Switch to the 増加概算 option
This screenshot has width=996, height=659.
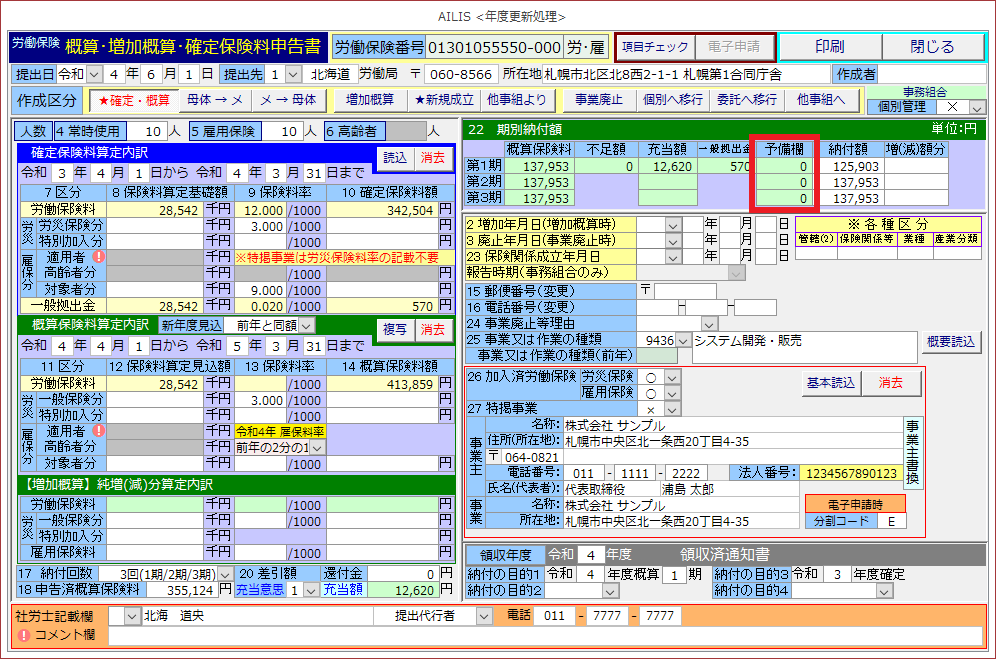[369, 100]
